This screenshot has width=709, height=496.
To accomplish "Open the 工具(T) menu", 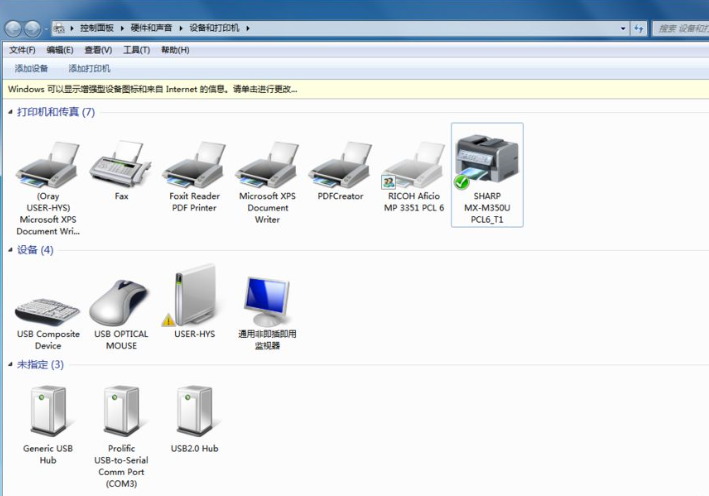I will 136,50.
